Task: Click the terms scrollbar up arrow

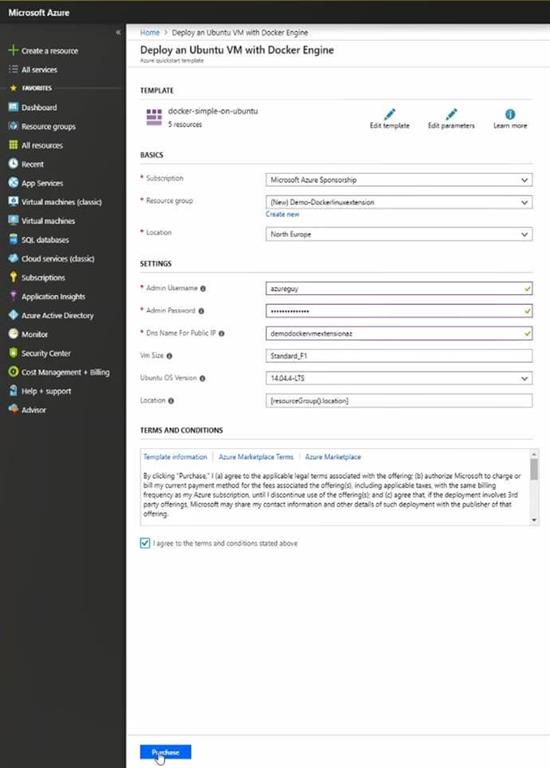Action: 534,454
